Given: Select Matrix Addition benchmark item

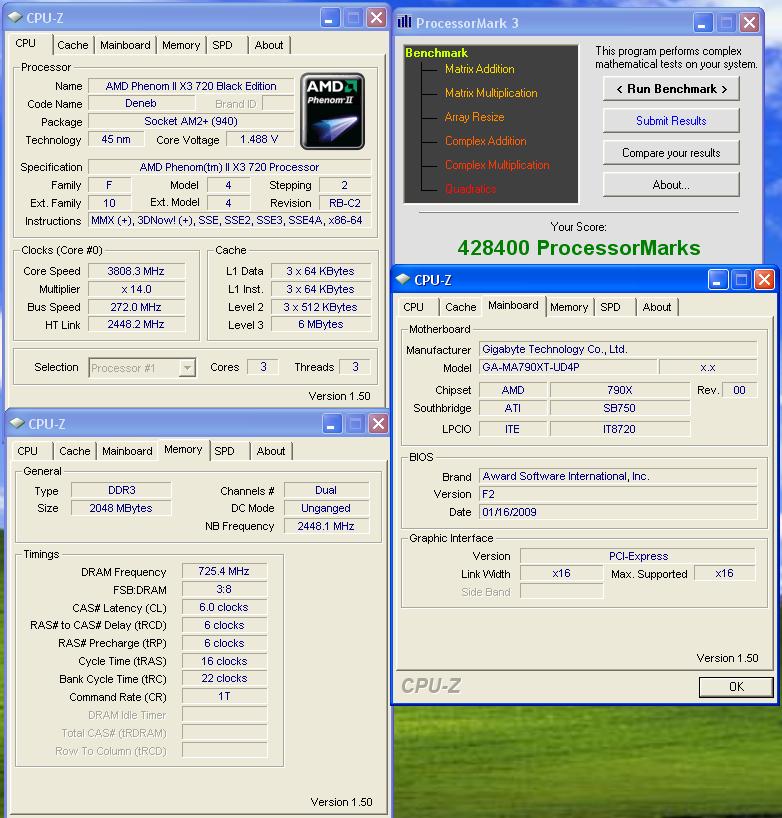Looking at the screenshot, I should [x=479, y=69].
